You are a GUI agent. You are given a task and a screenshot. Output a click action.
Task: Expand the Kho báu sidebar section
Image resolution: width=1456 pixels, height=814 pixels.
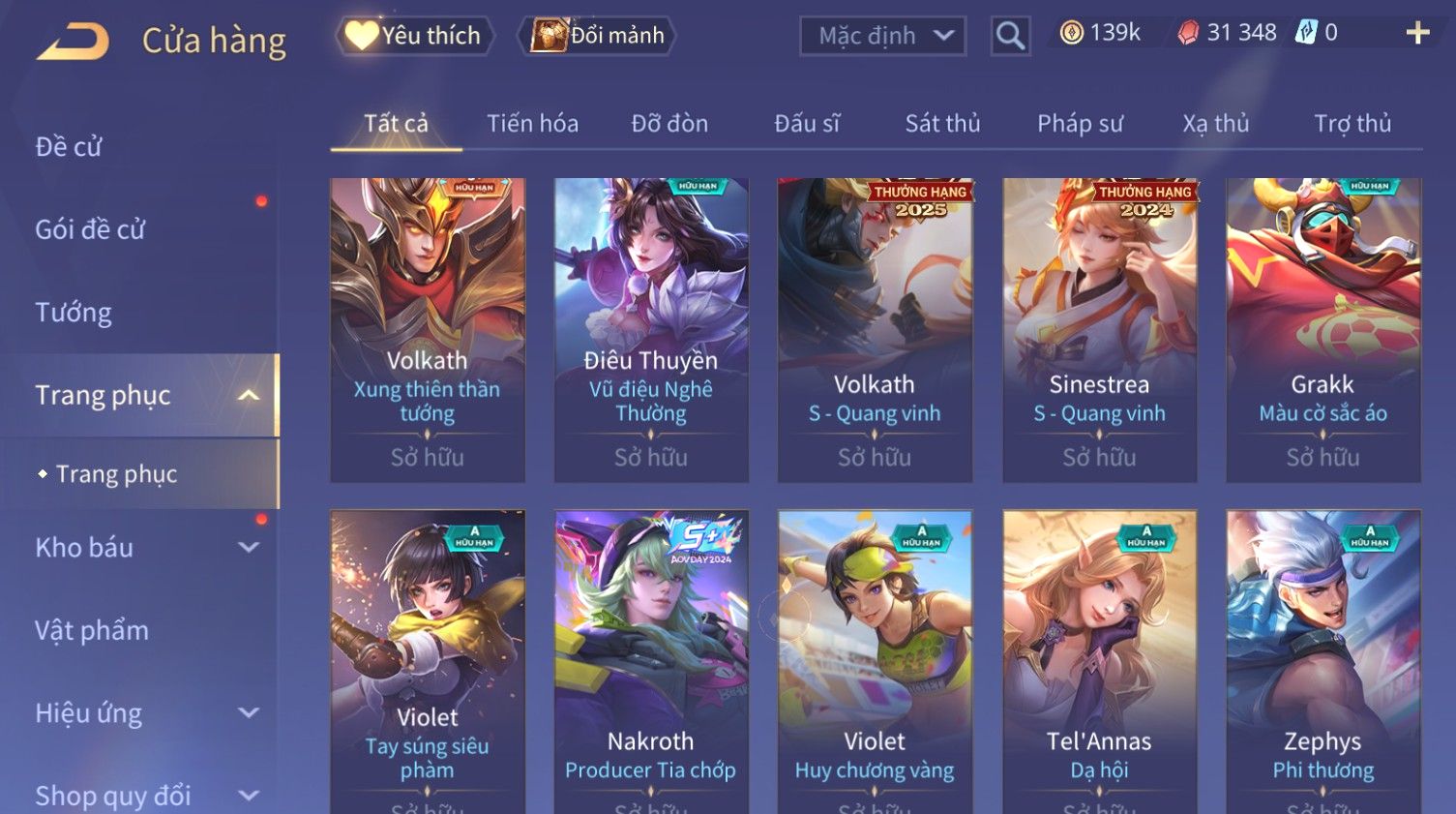point(249,547)
